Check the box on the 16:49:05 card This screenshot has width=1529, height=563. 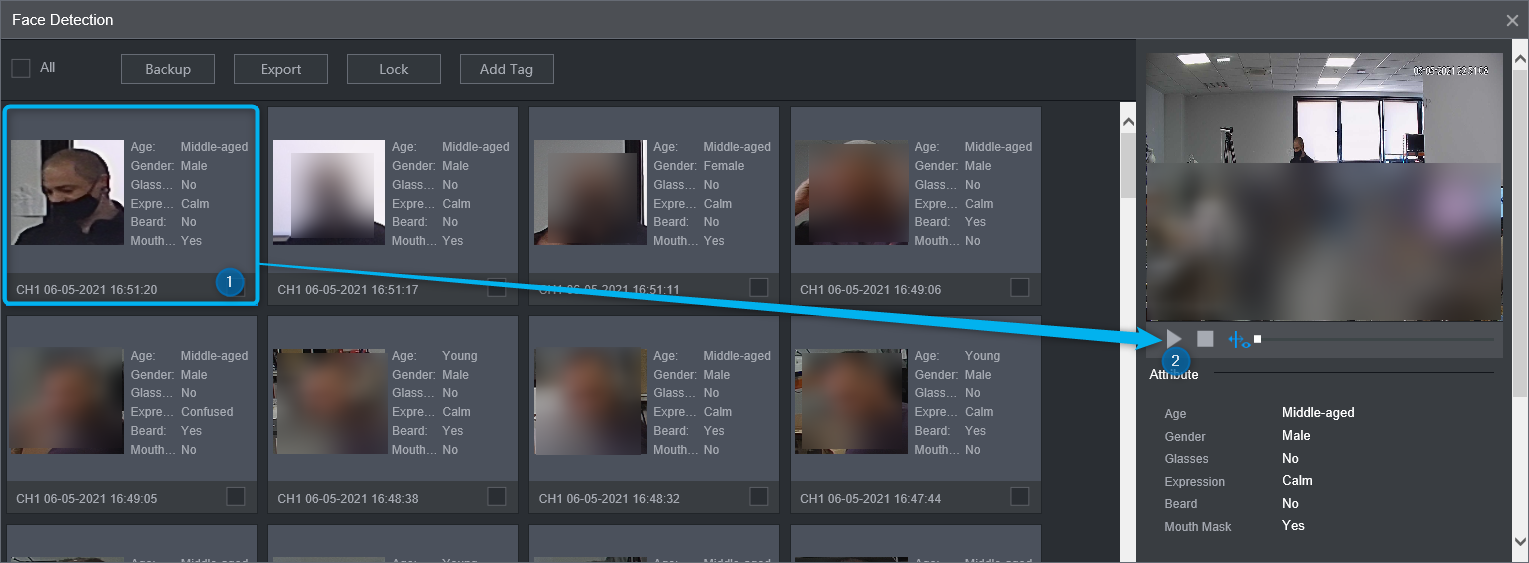coord(236,497)
